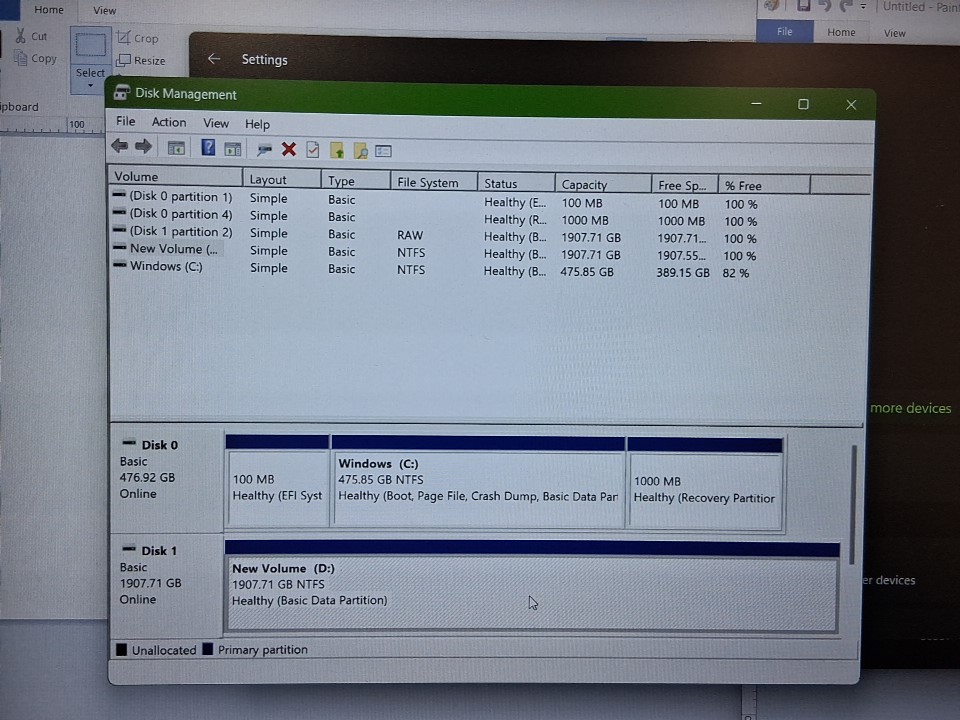Open the Action menu
This screenshot has width=960, height=720.
(168, 122)
